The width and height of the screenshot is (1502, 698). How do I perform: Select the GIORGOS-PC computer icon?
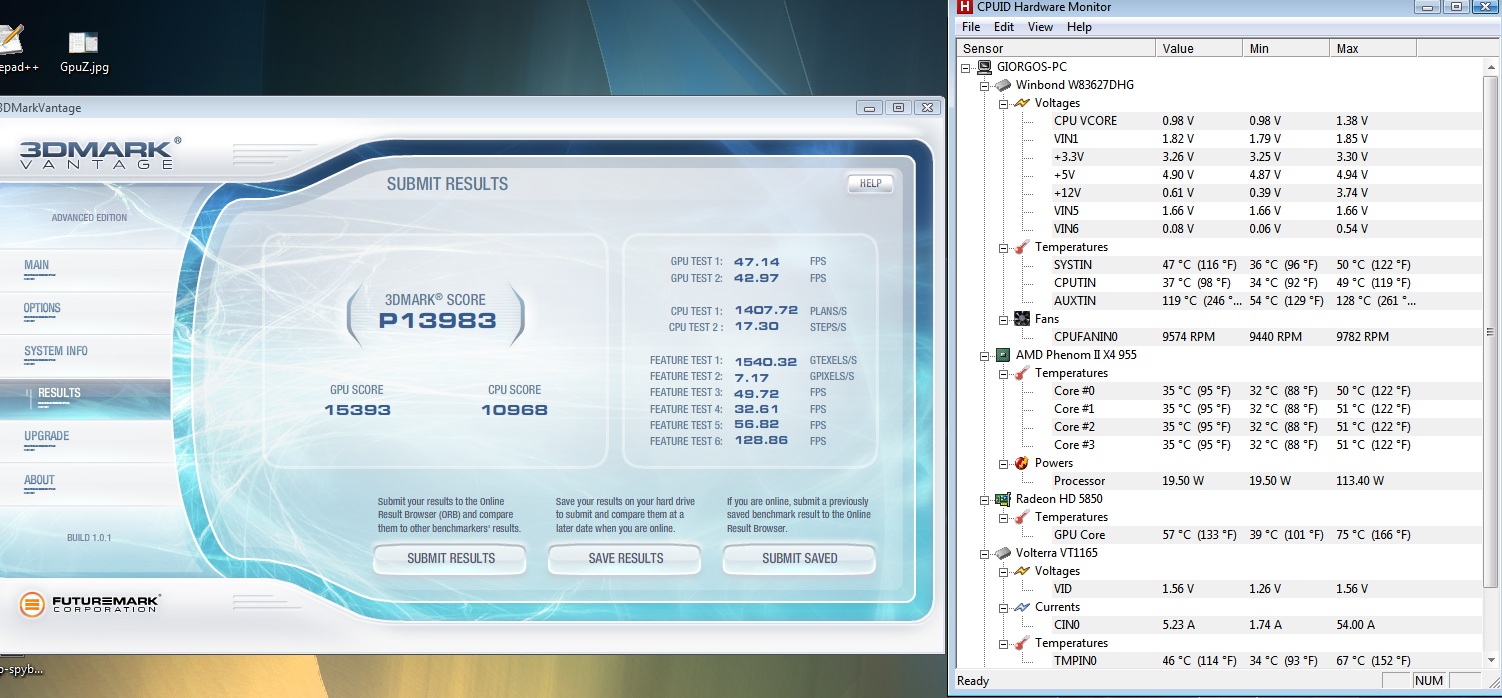point(985,67)
